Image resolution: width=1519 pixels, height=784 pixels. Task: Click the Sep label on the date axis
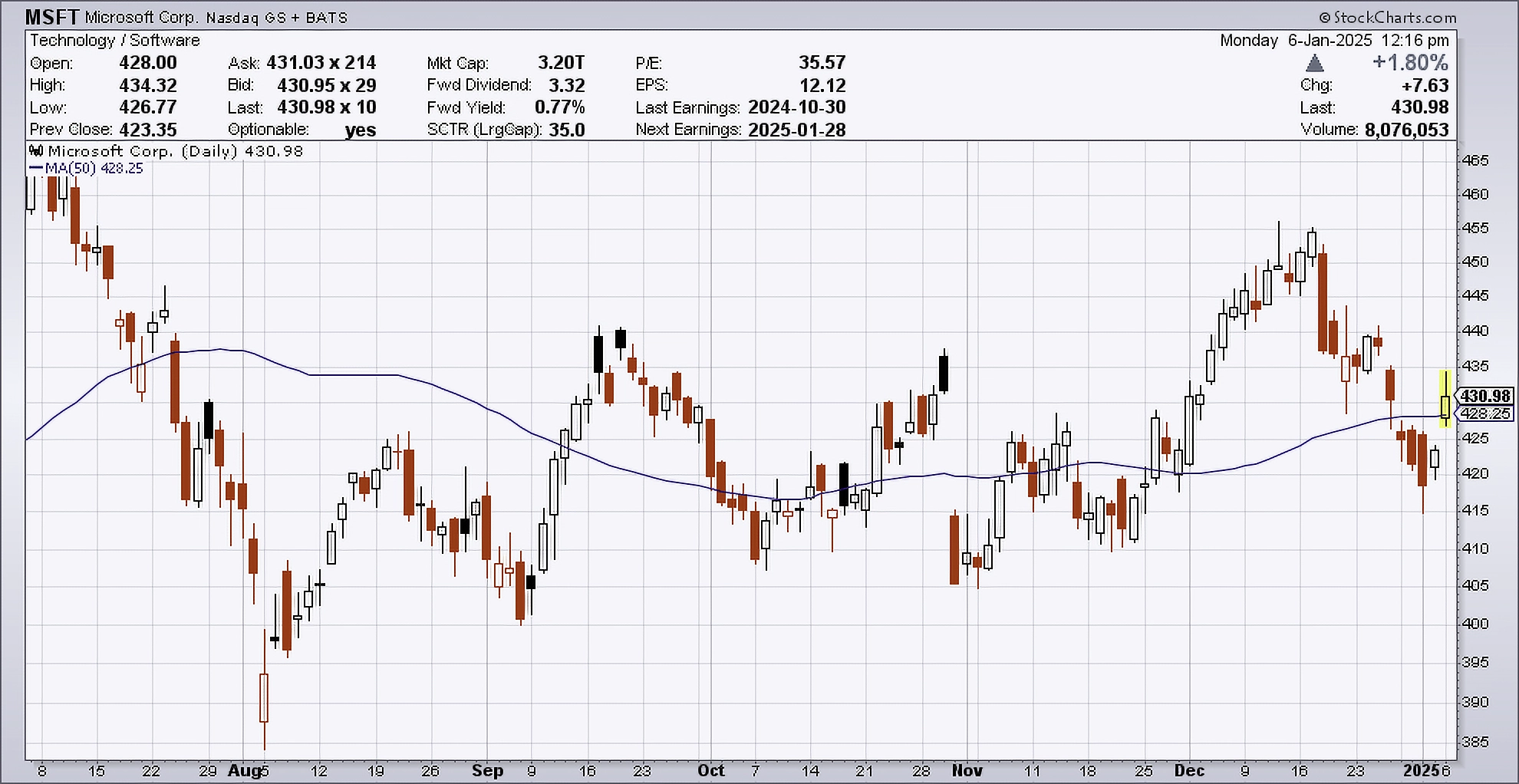(x=488, y=771)
